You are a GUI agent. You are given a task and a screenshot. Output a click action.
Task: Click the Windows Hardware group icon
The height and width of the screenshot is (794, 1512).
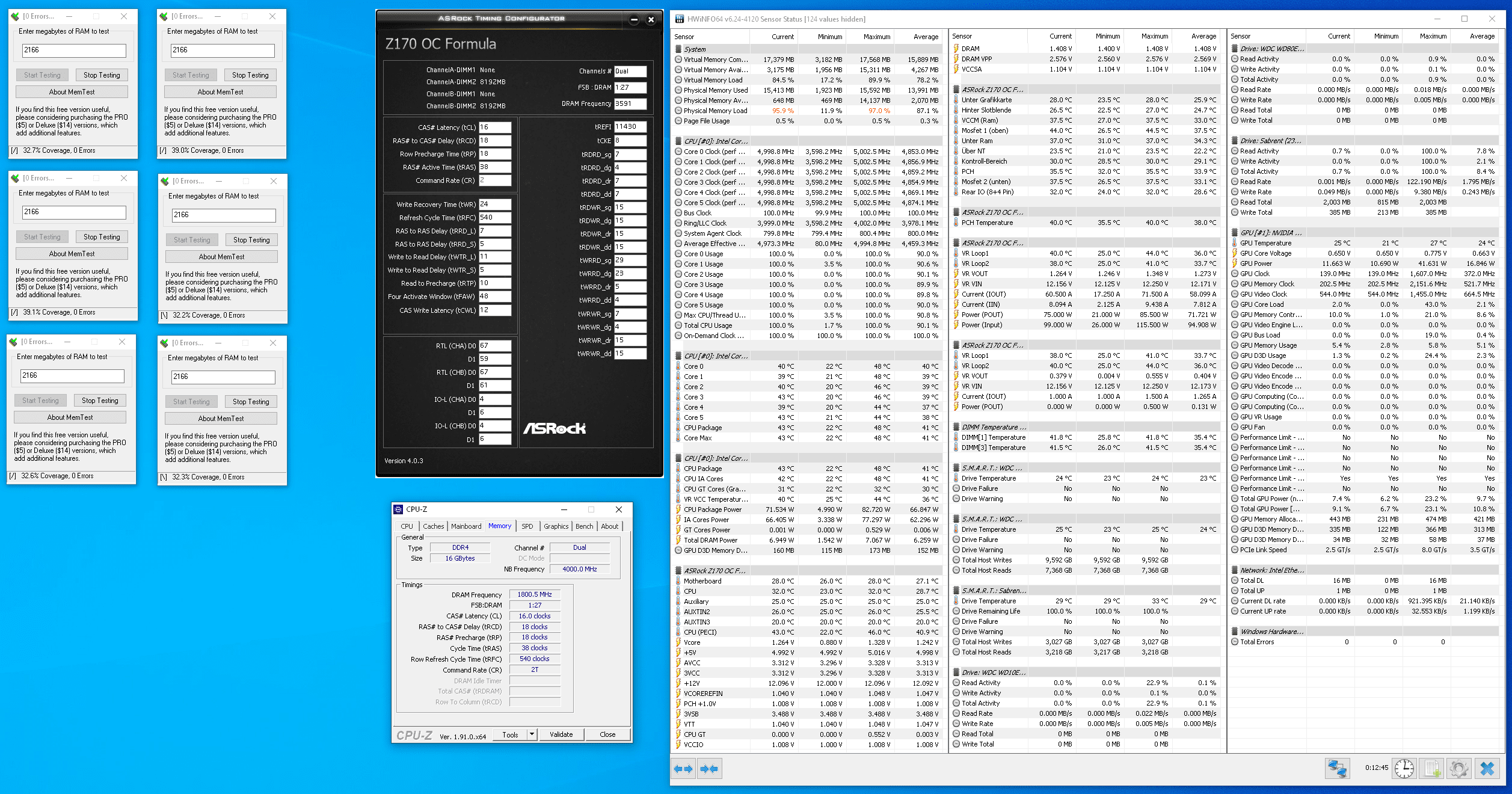(x=1235, y=632)
